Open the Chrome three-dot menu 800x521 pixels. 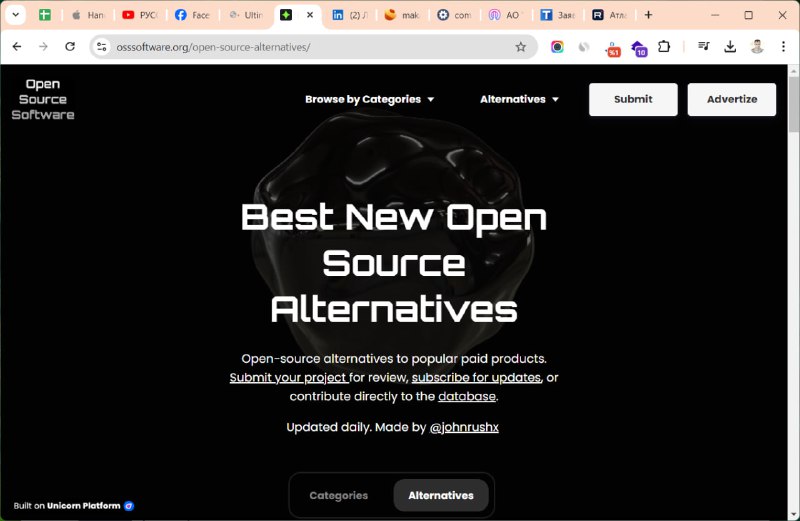(x=783, y=47)
